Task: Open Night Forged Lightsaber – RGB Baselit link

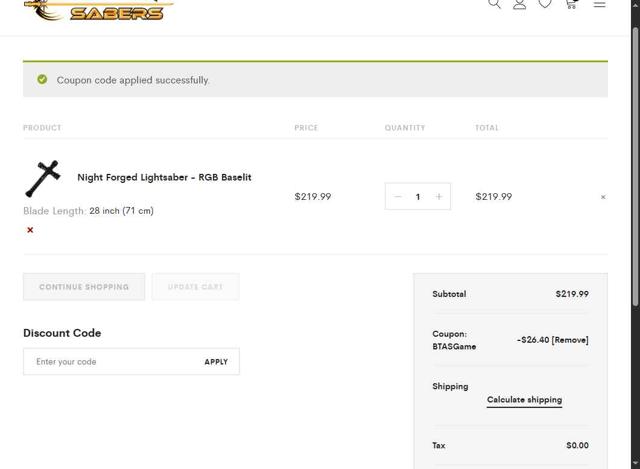Action: [164, 177]
